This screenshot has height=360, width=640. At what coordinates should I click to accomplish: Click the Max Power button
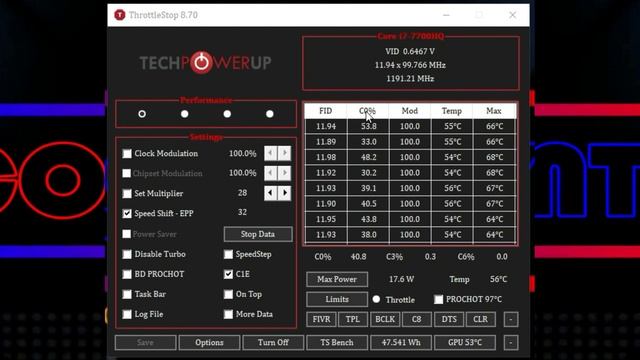click(337, 279)
